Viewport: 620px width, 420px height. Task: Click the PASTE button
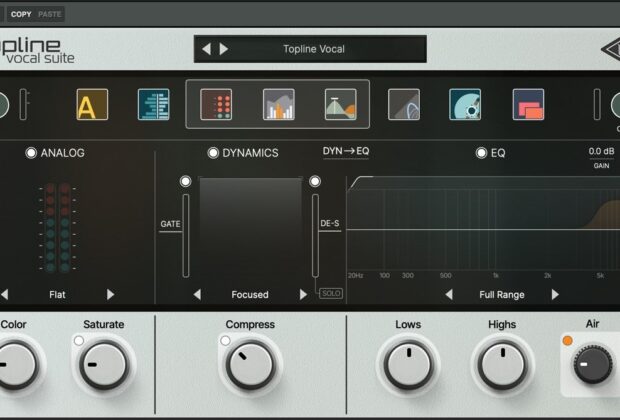[x=49, y=14]
